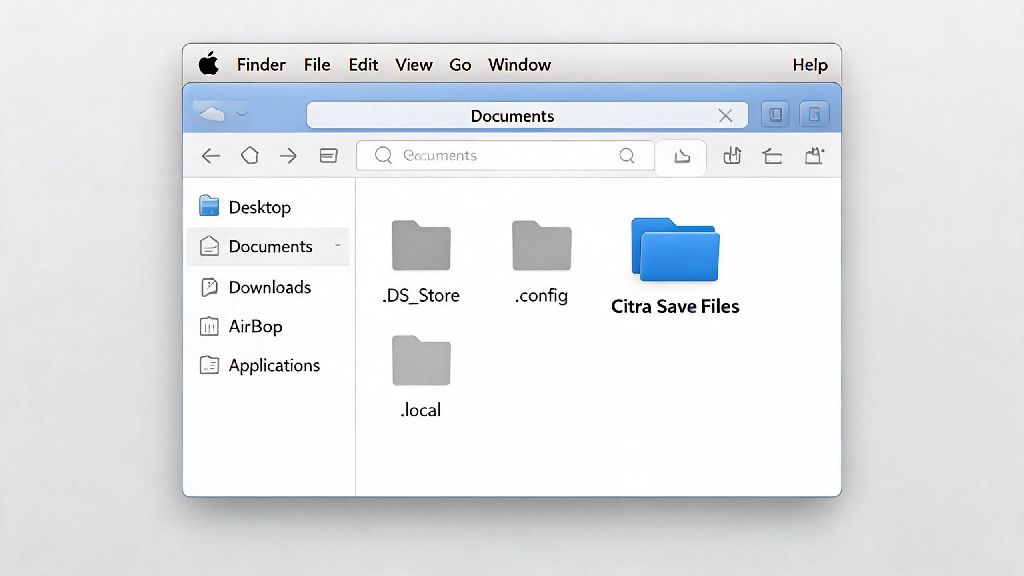The image size is (1024, 576).
Task: Click the ".local" file name
Action: coord(421,410)
